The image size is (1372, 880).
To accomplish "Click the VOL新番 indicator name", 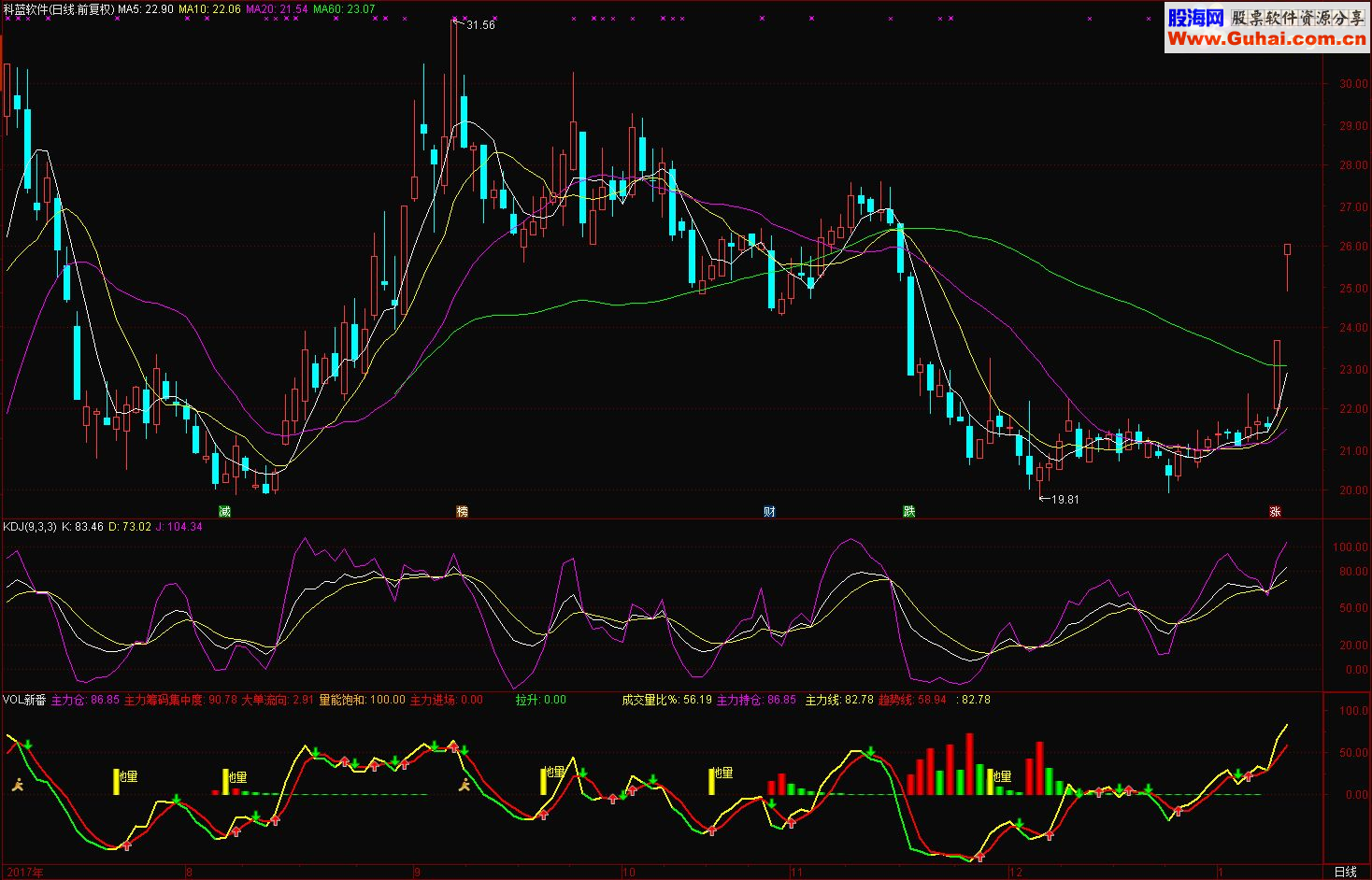I will tap(24, 700).
